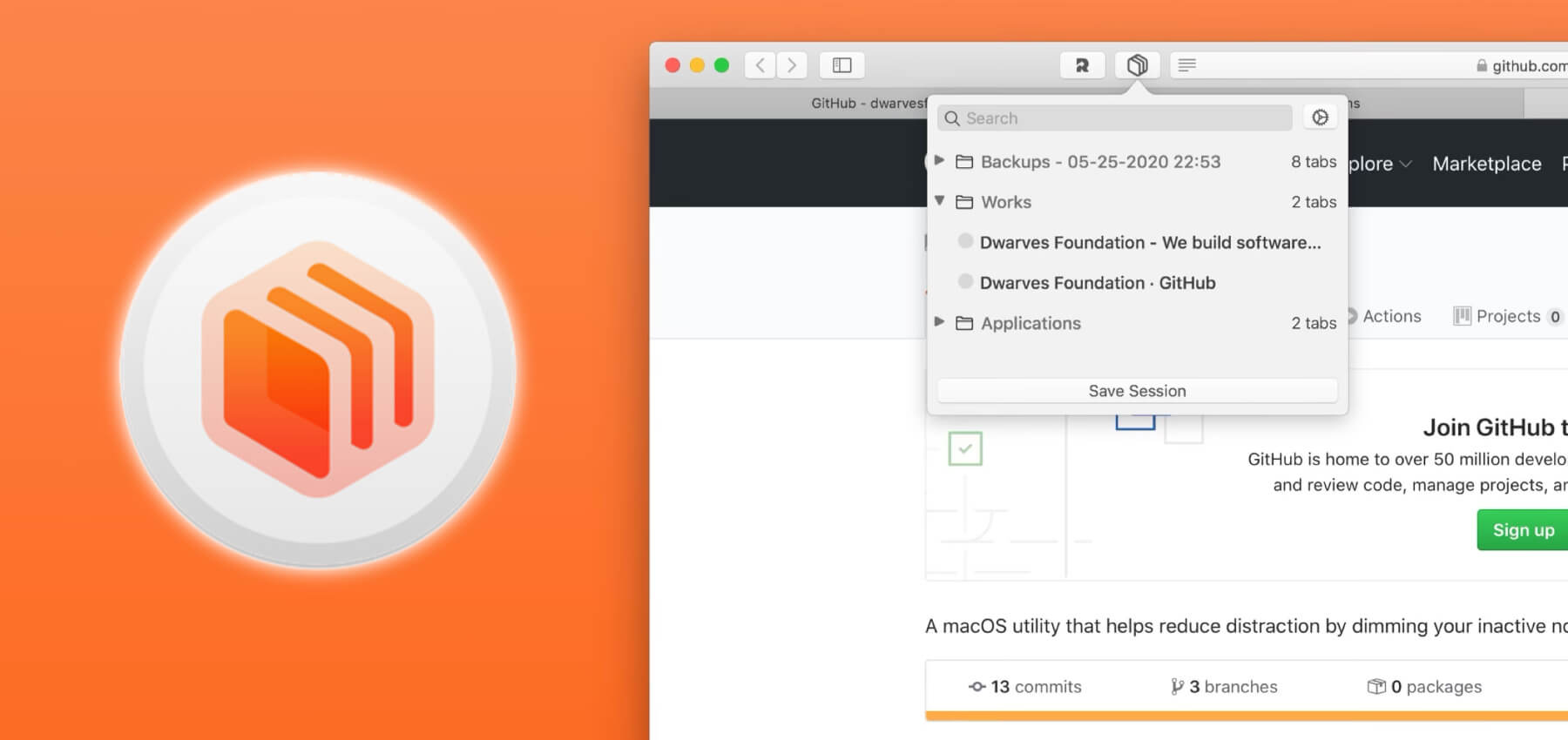The width and height of the screenshot is (1568, 740).
Task: Click the Save Session button
Action: coord(1137,391)
